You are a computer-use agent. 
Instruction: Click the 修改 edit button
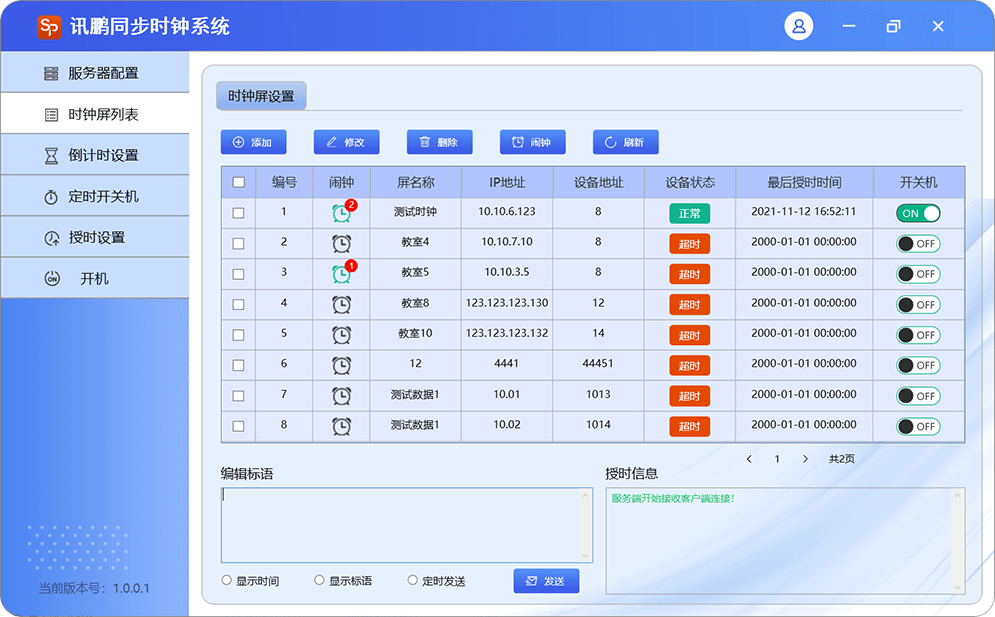[x=346, y=143]
